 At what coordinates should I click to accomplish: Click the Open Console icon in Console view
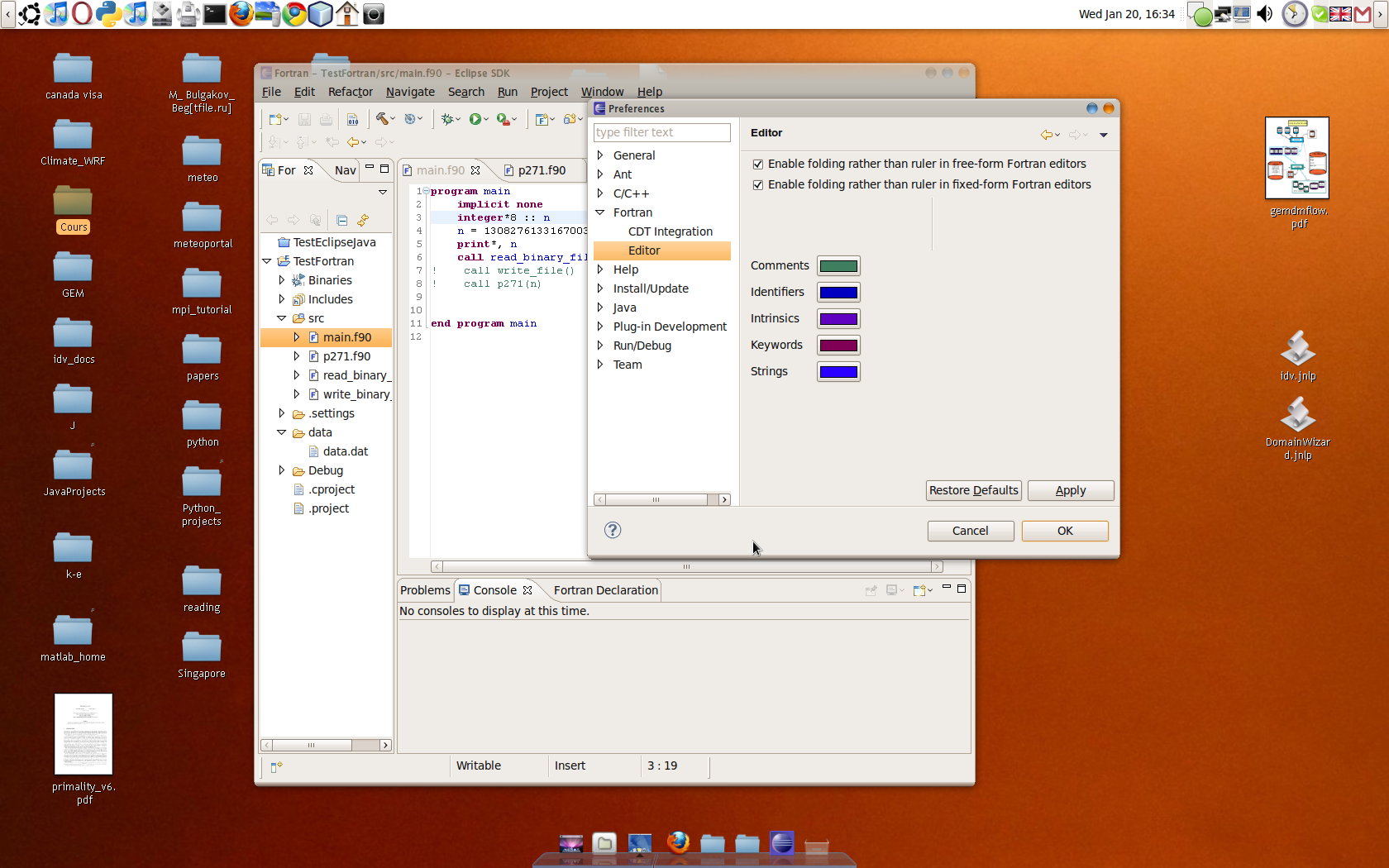[920, 590]
